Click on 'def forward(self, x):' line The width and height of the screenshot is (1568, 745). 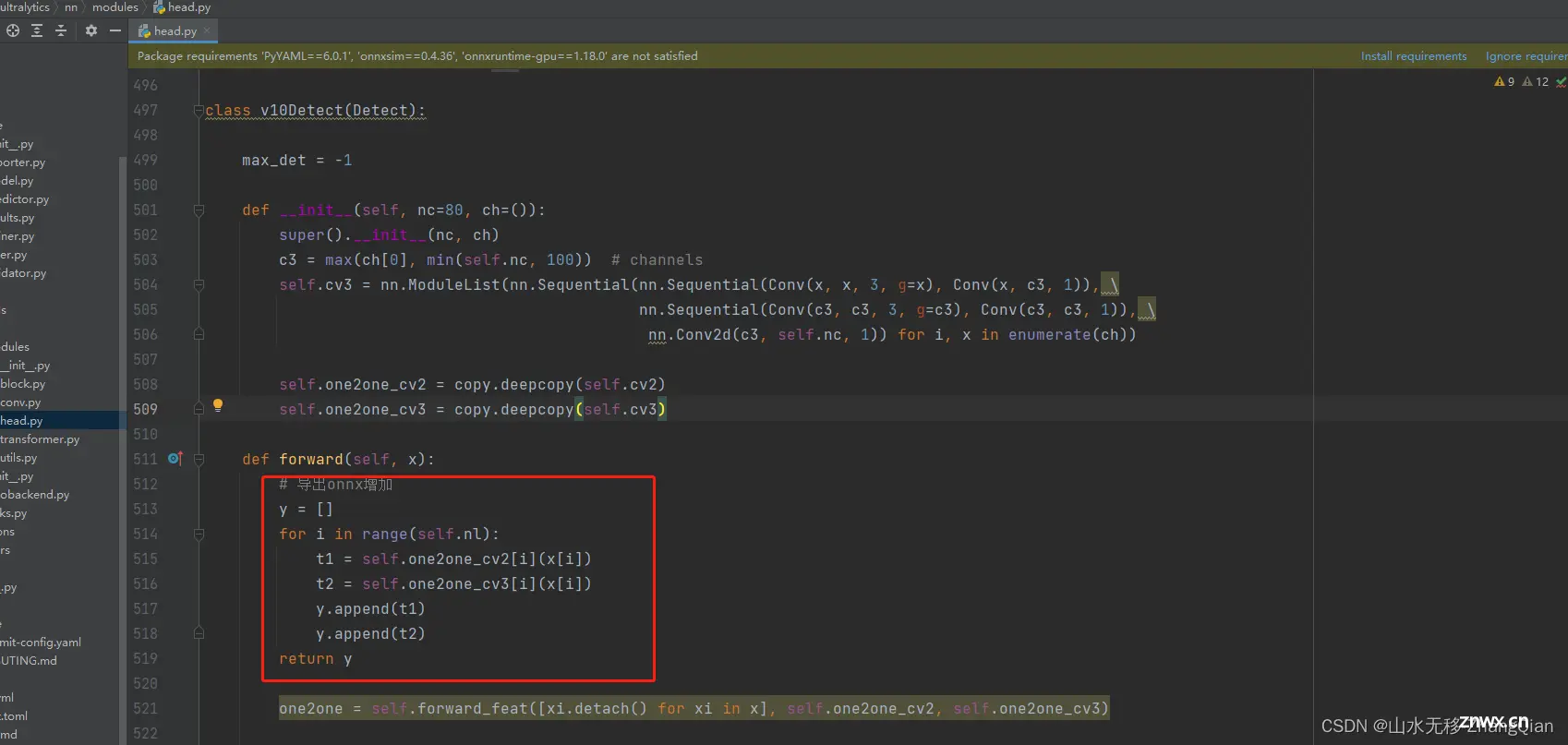[x=338, y=460]
